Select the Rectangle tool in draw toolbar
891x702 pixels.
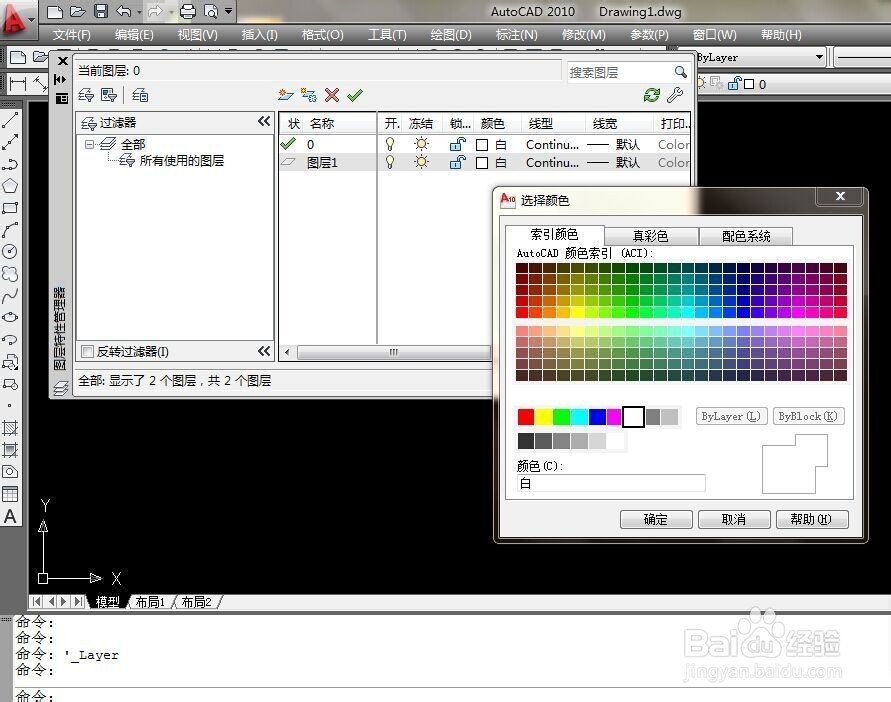point(10,208)
